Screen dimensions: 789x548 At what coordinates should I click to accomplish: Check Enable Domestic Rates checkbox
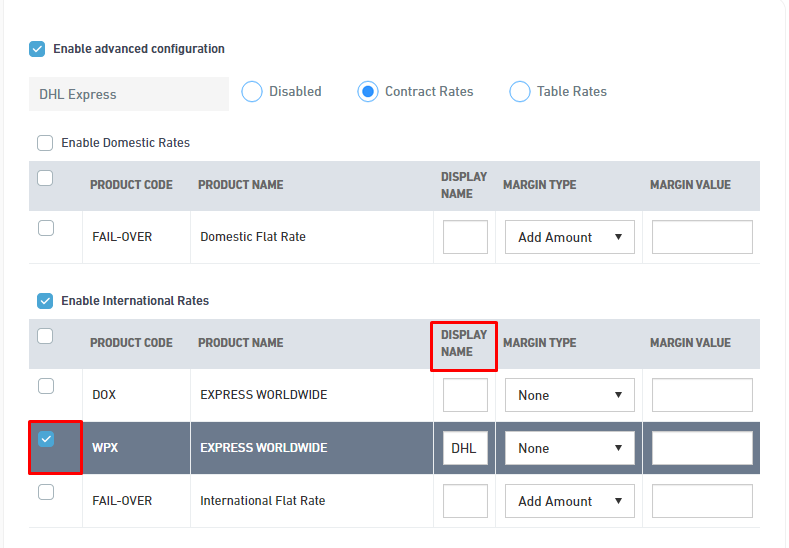point(45,143)
